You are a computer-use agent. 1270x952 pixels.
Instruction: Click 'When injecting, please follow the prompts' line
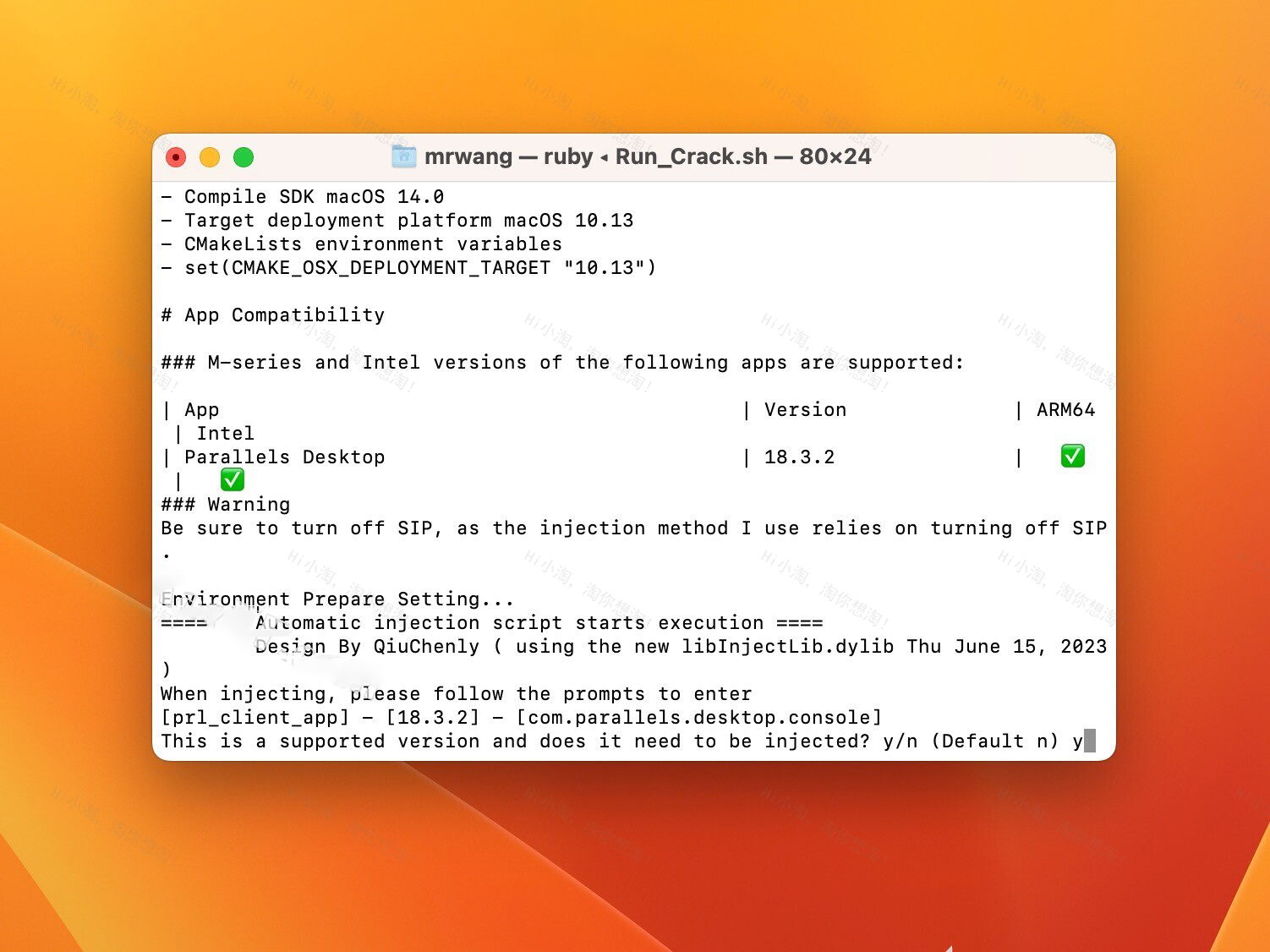tap(457, 694)
